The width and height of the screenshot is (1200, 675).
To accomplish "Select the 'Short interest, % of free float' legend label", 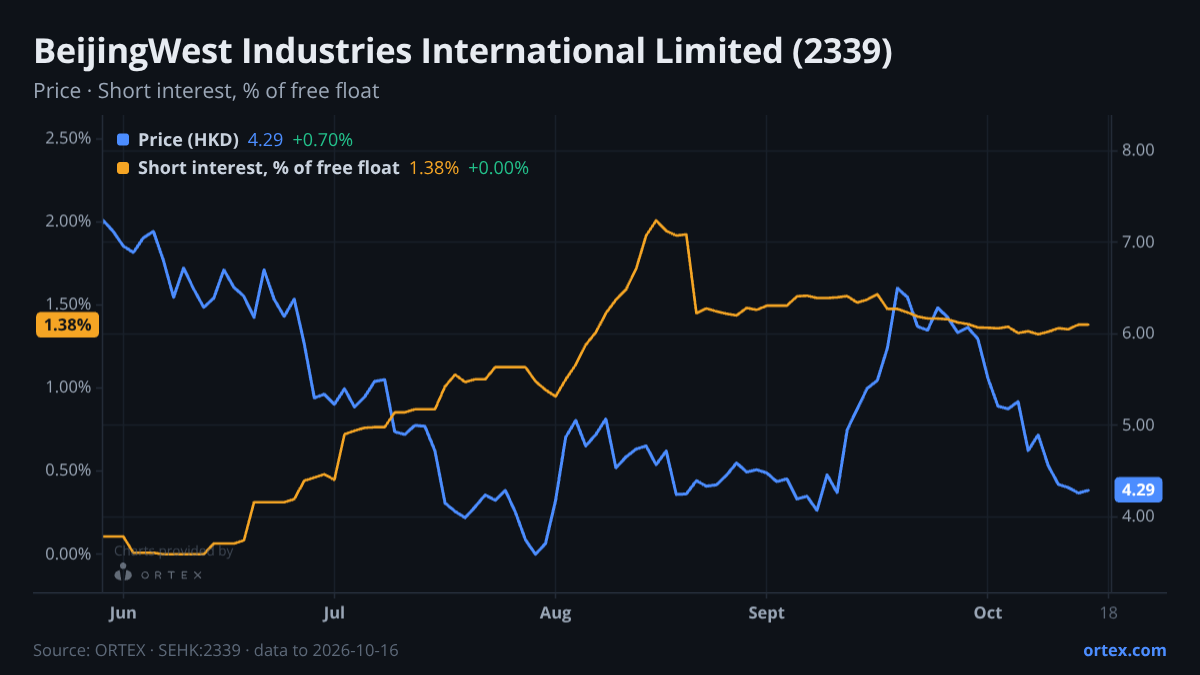I will 268,168.
